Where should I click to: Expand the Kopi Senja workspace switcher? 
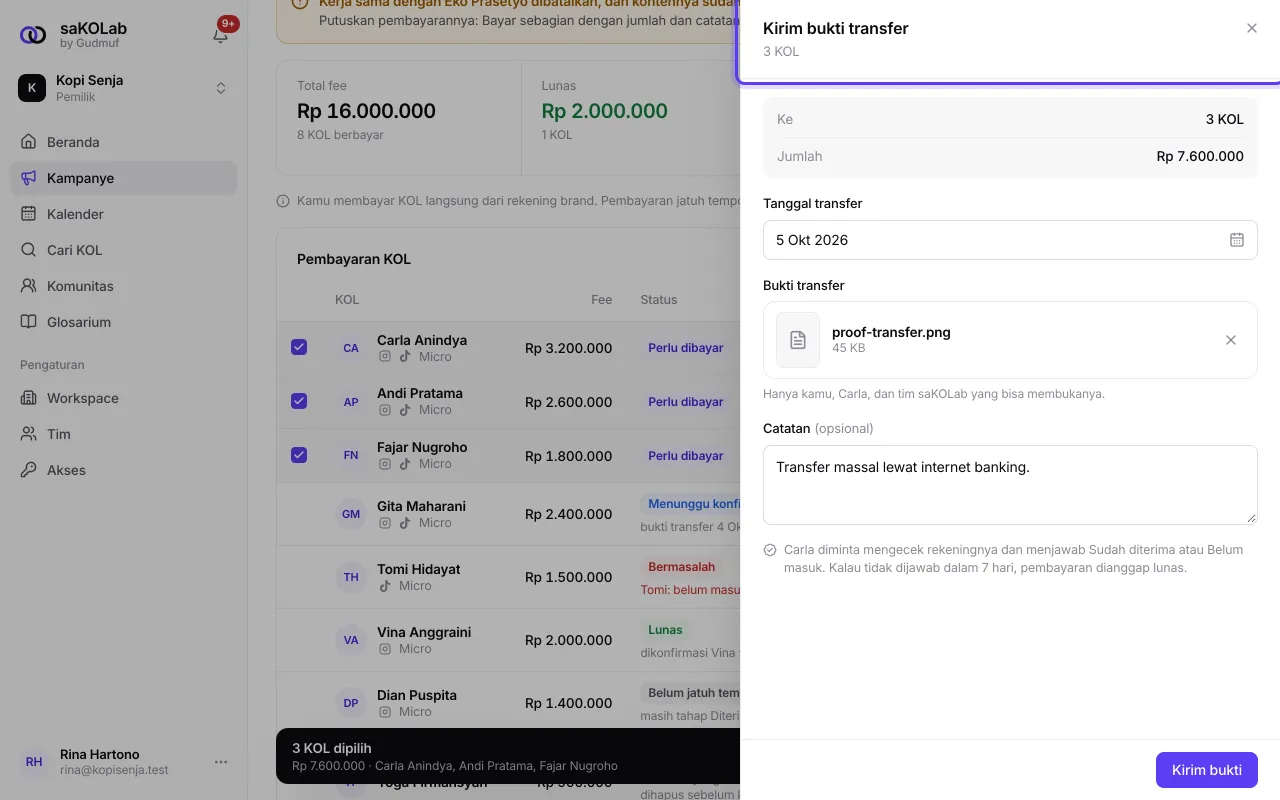pos(221,88)
